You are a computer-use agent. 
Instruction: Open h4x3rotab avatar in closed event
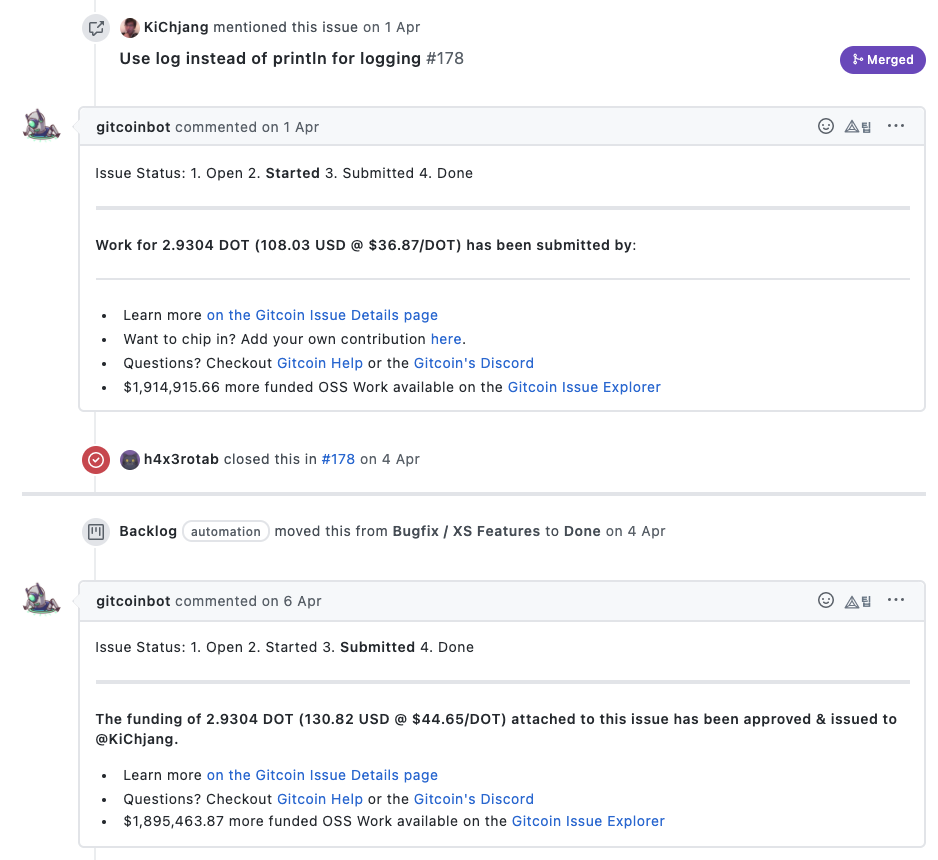point(130,460)
